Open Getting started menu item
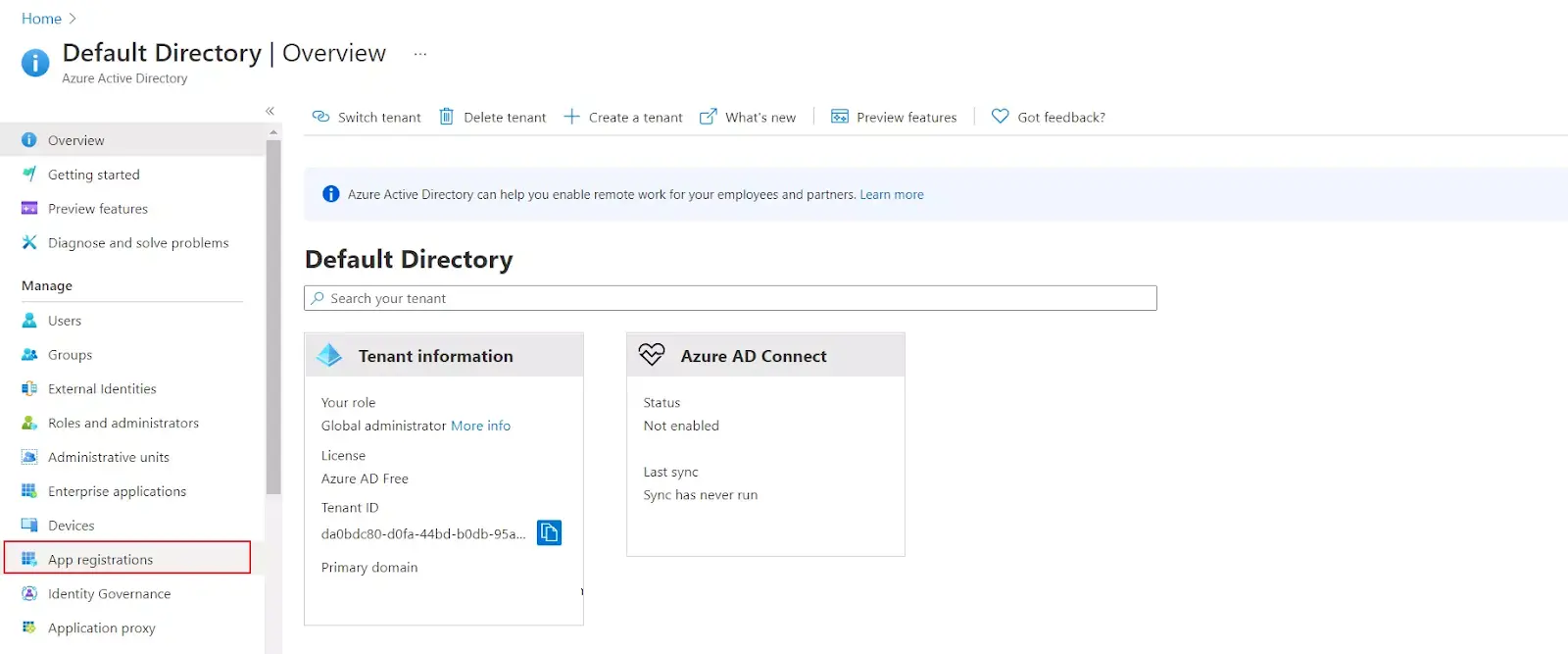This screenshot has height=654, width=1568. (132, 175)
